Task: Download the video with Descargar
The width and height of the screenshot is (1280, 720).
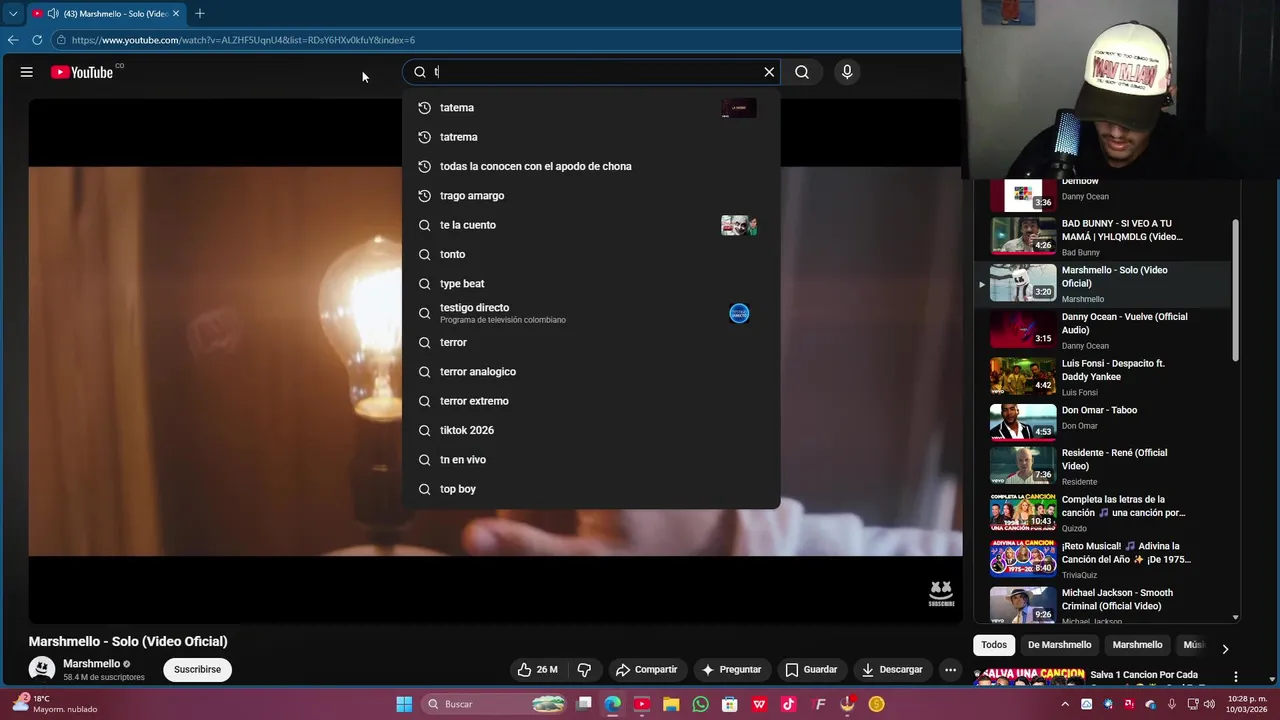Action: click(892, 670)
